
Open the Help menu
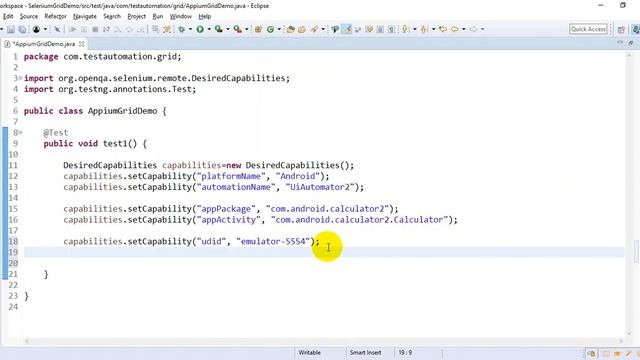(x=204, y=16)
